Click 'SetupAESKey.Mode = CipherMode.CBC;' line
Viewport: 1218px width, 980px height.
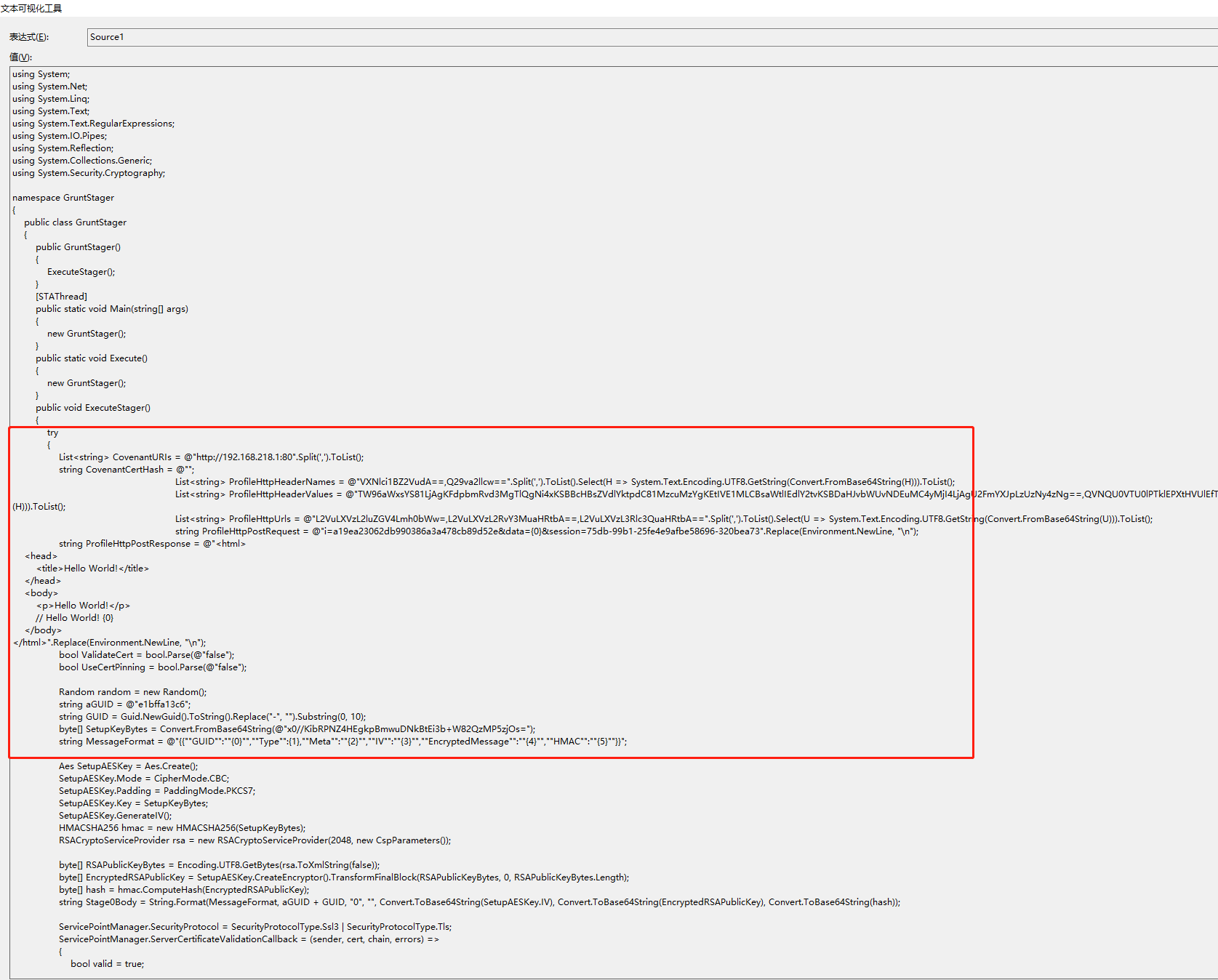click(144, 779)
